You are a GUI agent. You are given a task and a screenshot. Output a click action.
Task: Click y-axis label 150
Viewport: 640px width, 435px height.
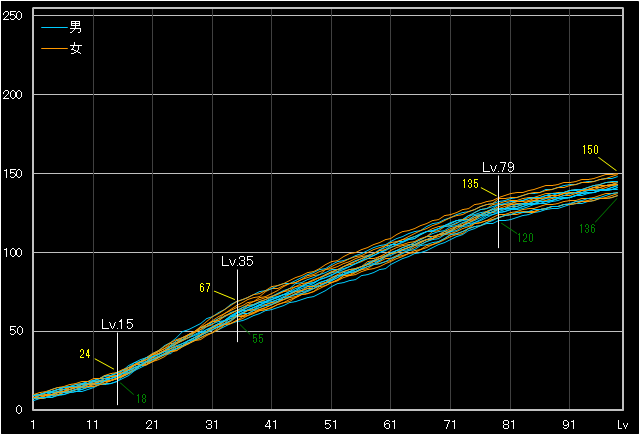click(12, 174)
